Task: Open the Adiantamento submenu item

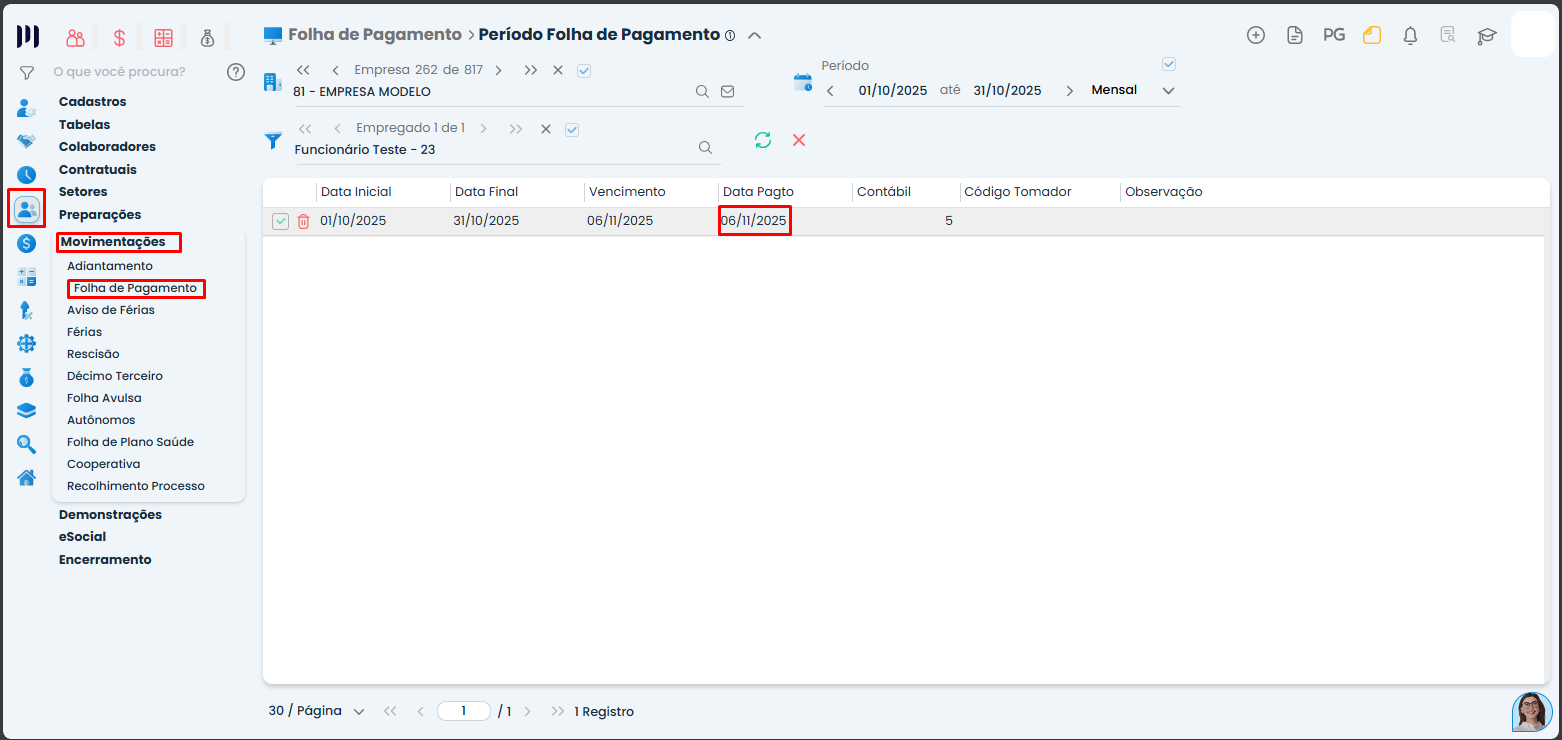Action: tap(110, 266)
